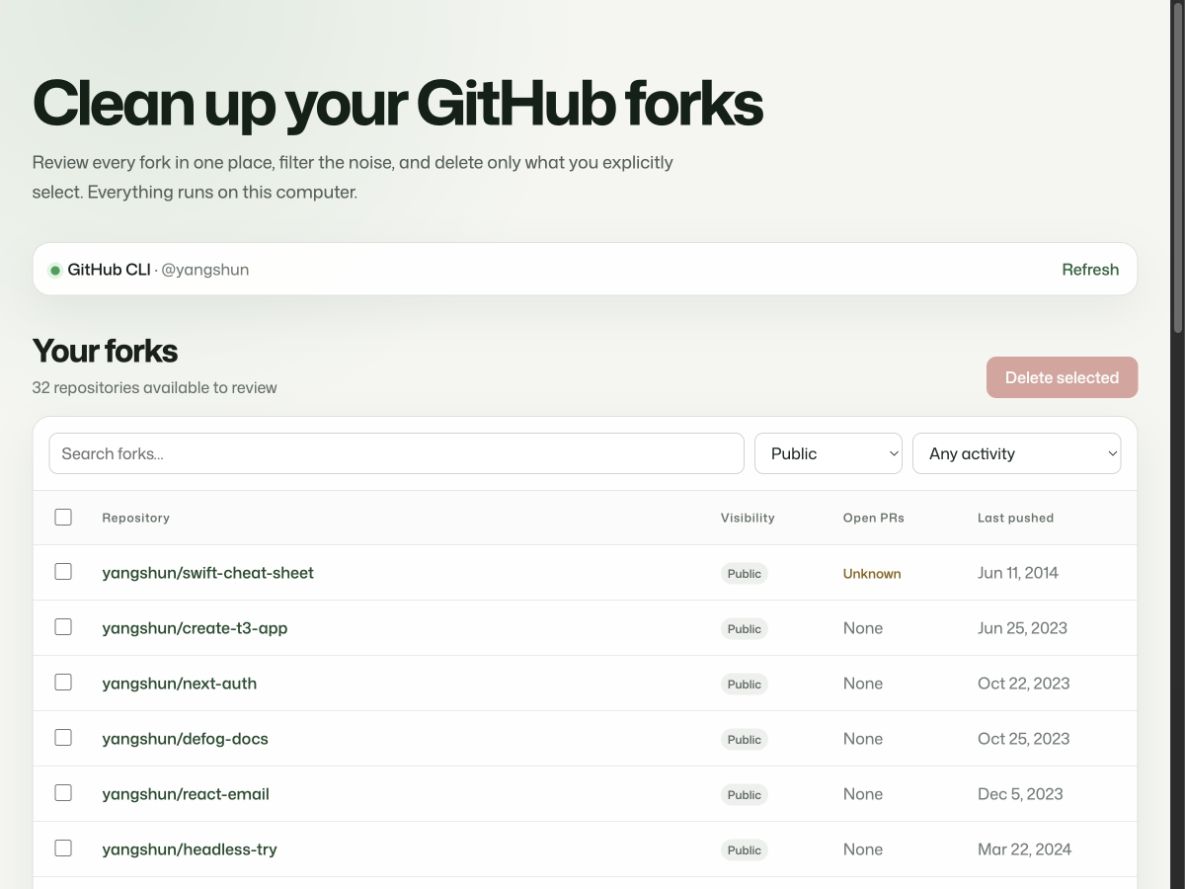Click the Public badge for defog-docs

(744, 739)
